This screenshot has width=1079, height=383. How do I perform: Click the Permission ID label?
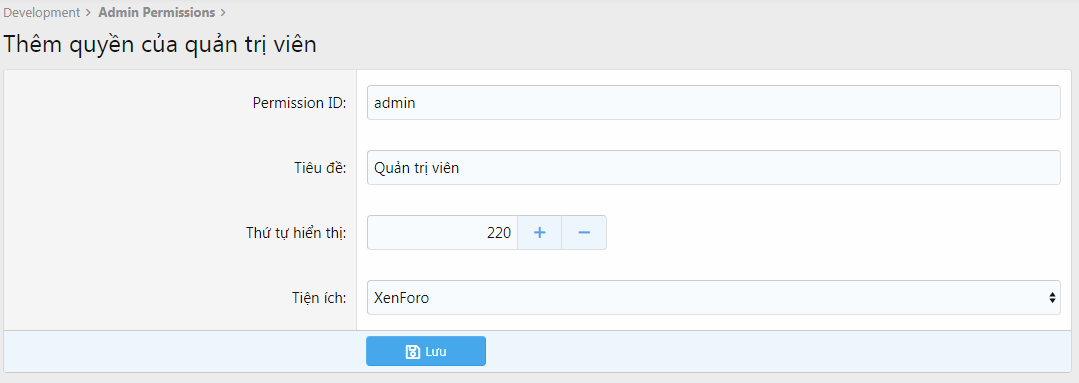[299, 103]
